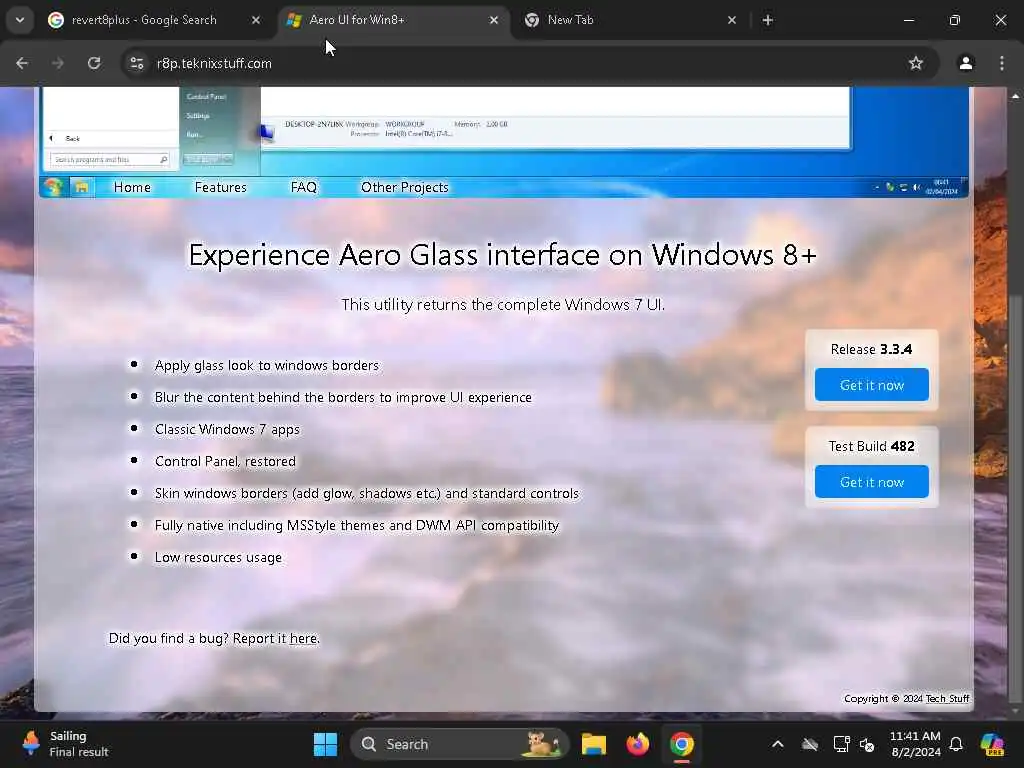
Task: Click the muted volume tray icon
Action: click(867, 744)
